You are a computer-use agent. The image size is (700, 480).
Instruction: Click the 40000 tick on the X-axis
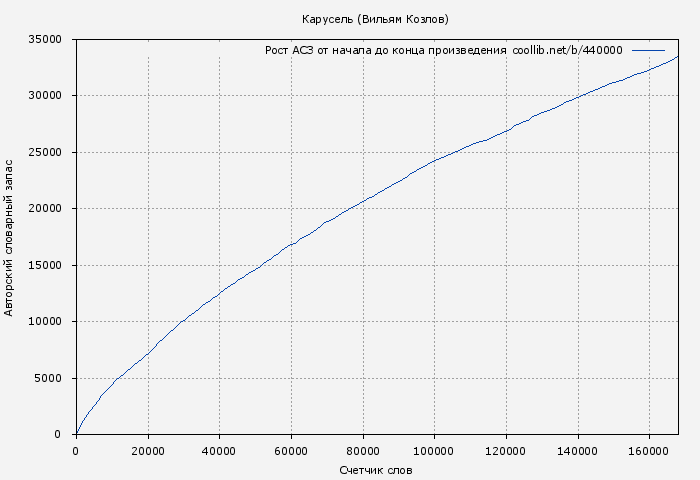click(x=219, y=450)
